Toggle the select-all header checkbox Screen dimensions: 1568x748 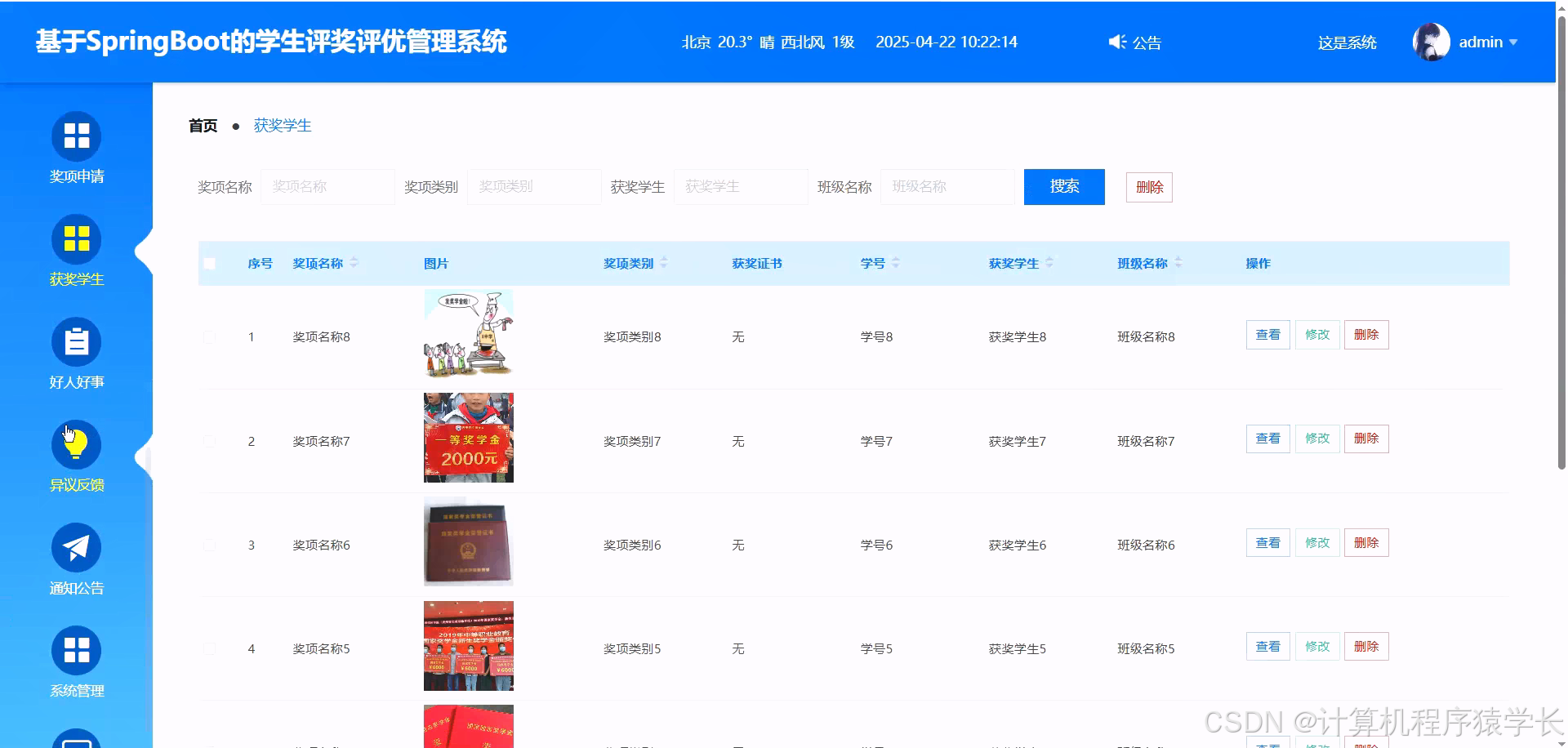pos(210,263)
